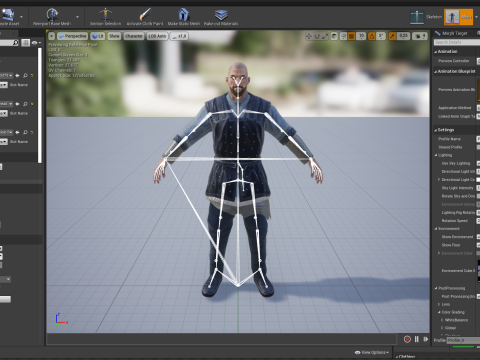This screenshot has height=360, width=480.
Task: Toggle the Show Floor checkbox
Action: tap(478, 245)
